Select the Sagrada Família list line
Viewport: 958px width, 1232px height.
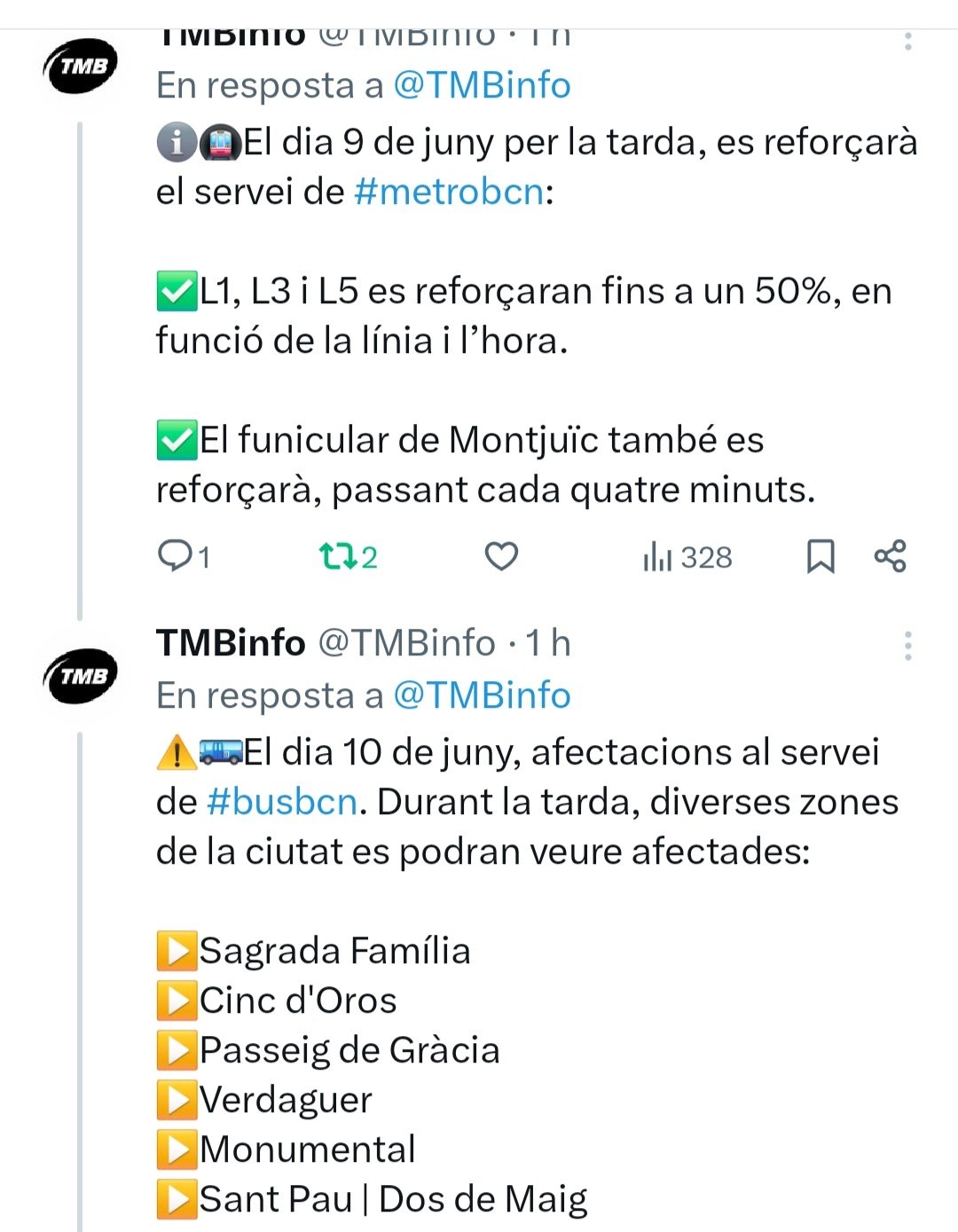314,951
